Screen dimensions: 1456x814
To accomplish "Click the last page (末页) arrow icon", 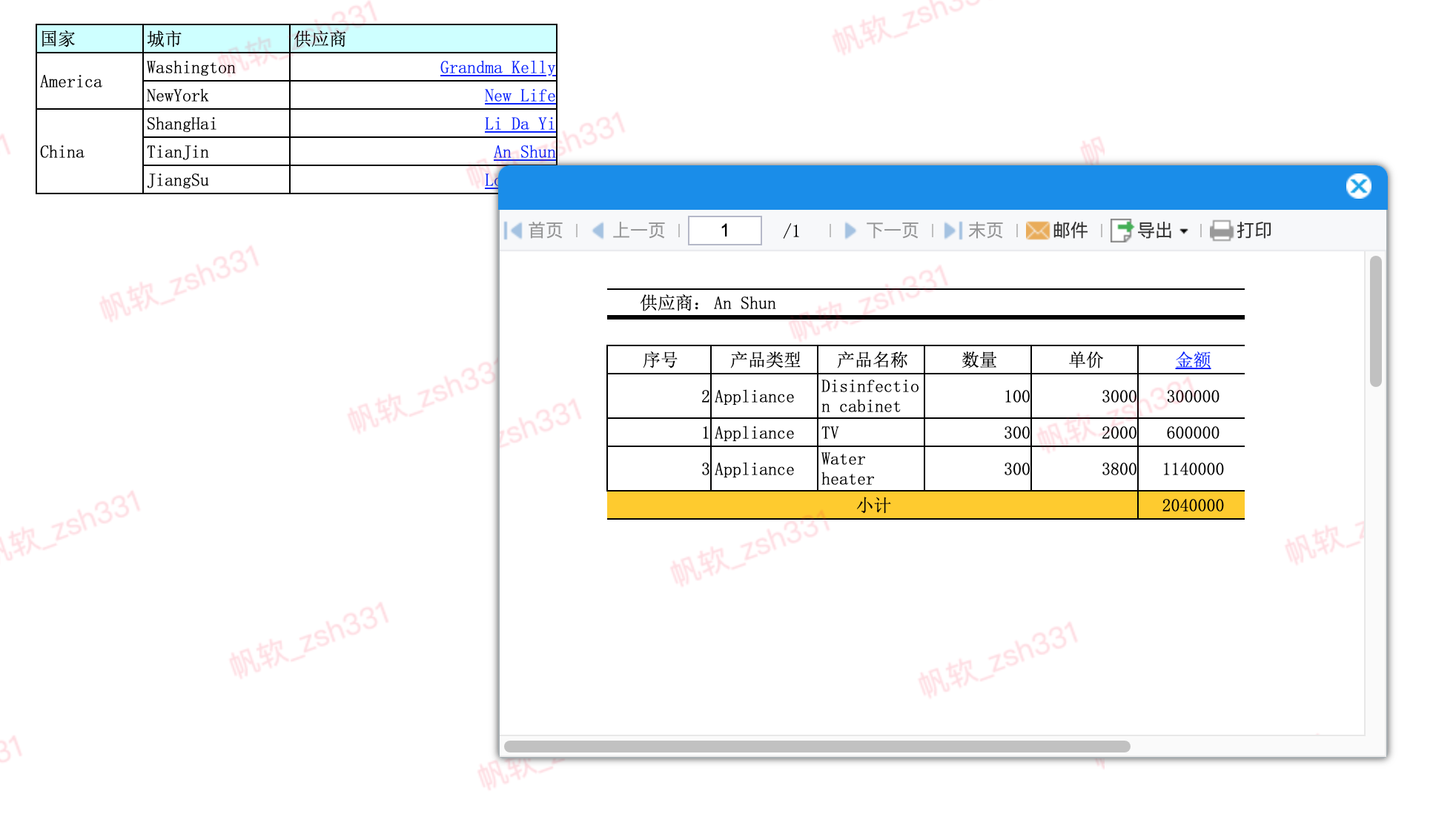I will click(953, 231).
